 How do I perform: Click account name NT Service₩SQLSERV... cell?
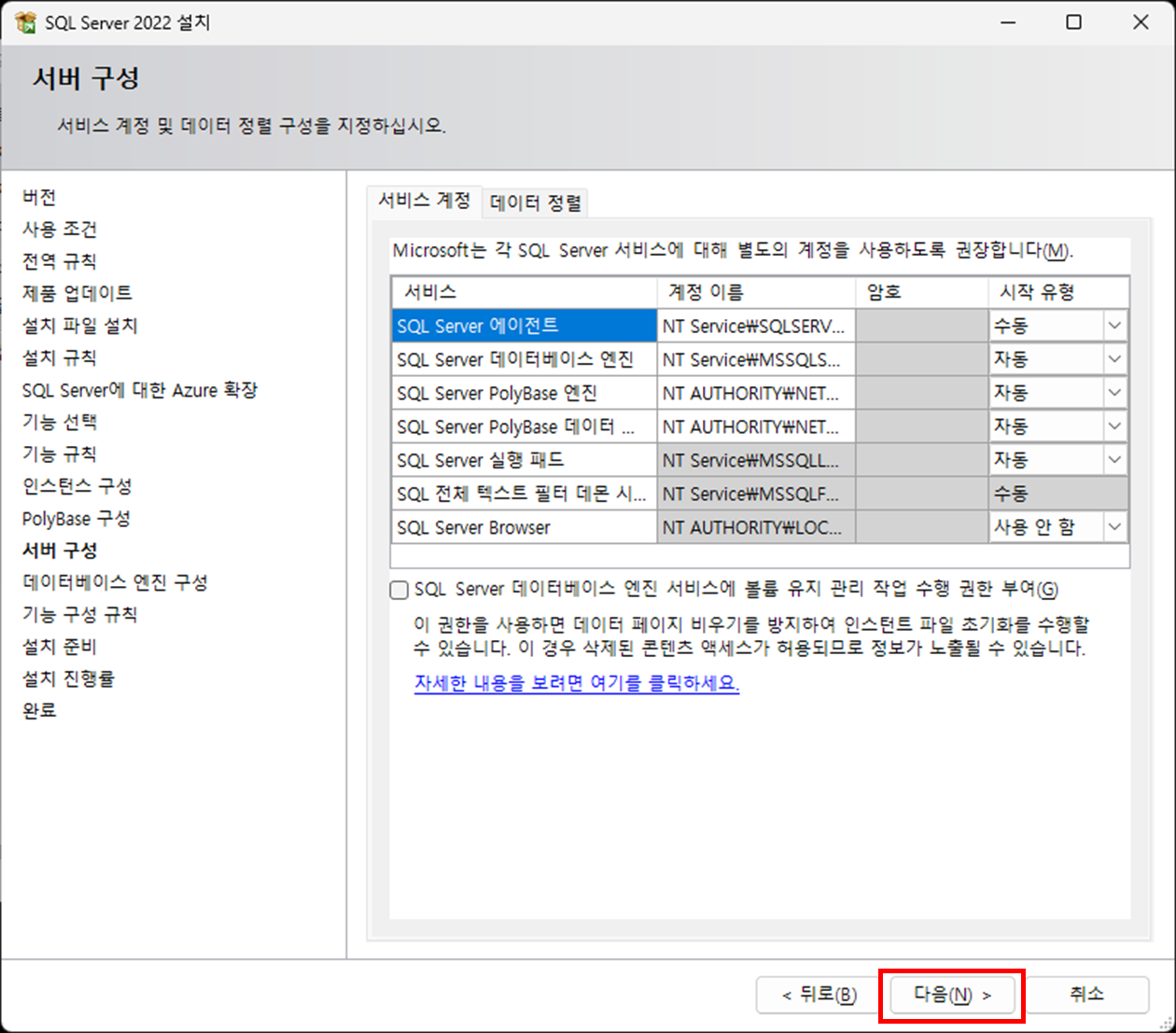pyautogui.click(x=756, y=326)
